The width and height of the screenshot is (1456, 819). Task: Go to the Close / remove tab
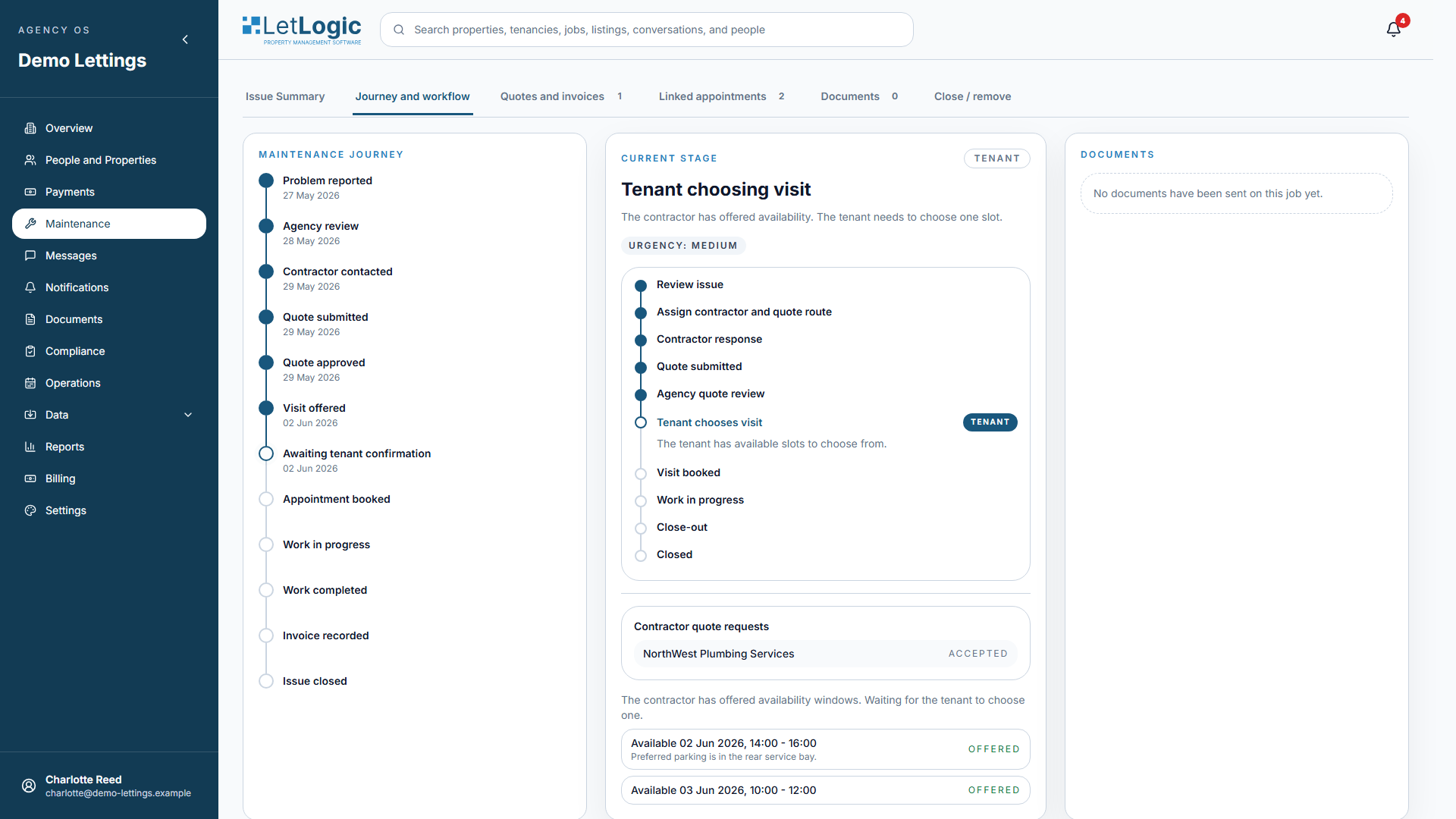click(x=973, y=96)
